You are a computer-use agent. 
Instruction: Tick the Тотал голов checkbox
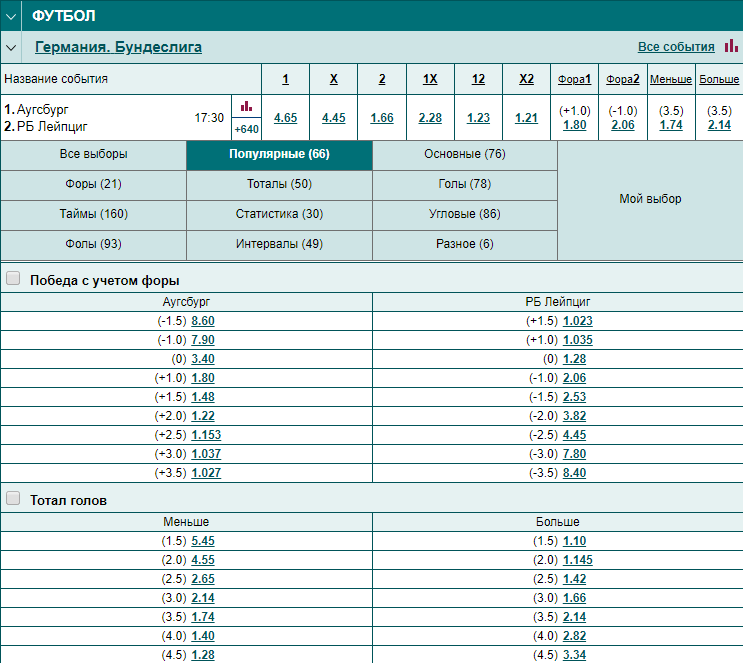pyautogui.click(x=13, y=498)
